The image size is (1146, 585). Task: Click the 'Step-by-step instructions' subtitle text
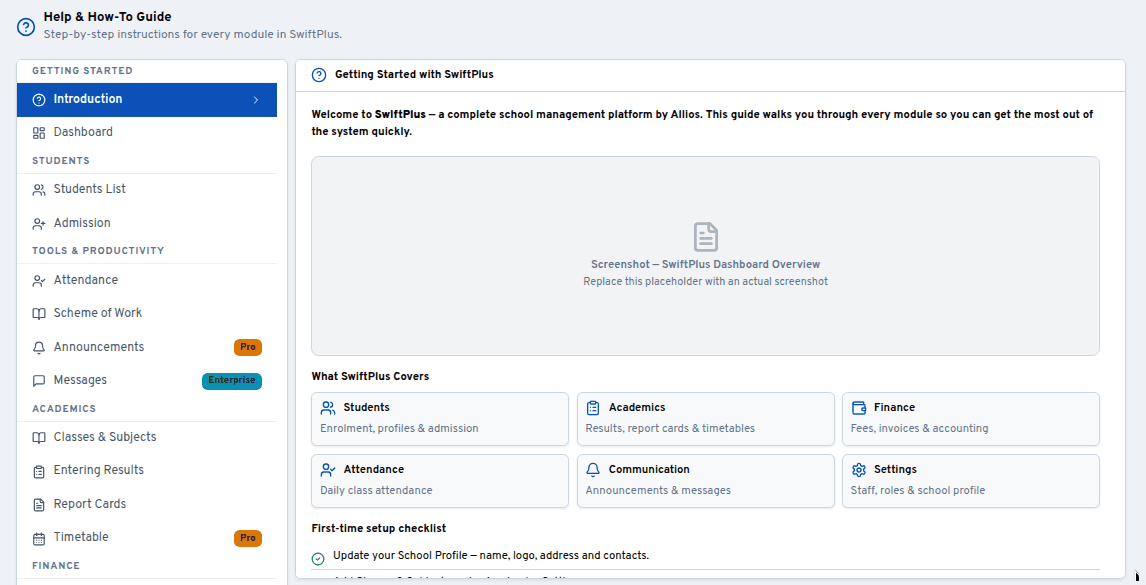click(193, 34)
